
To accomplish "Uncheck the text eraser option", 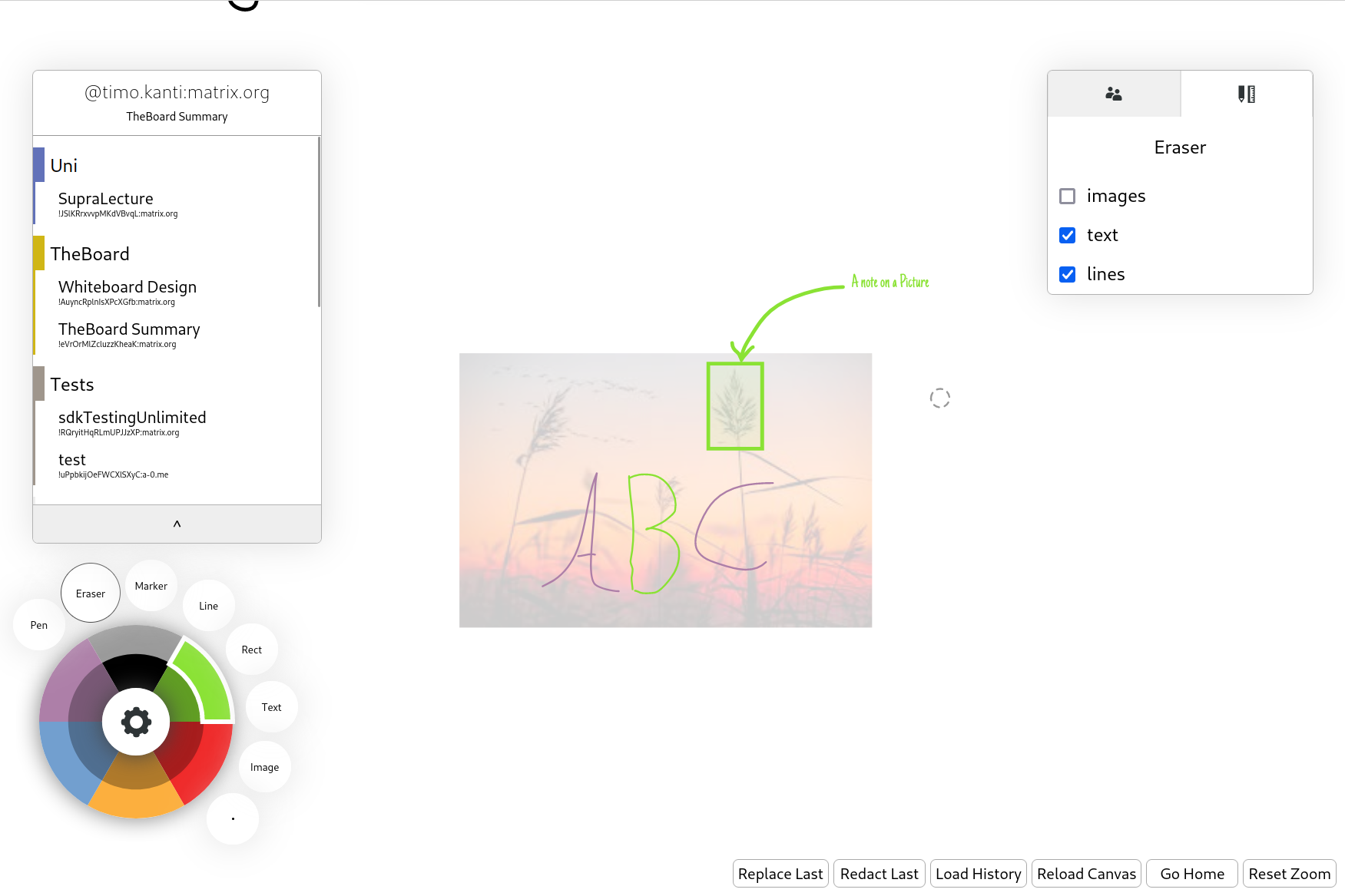I will click(x=1067, y=236).
